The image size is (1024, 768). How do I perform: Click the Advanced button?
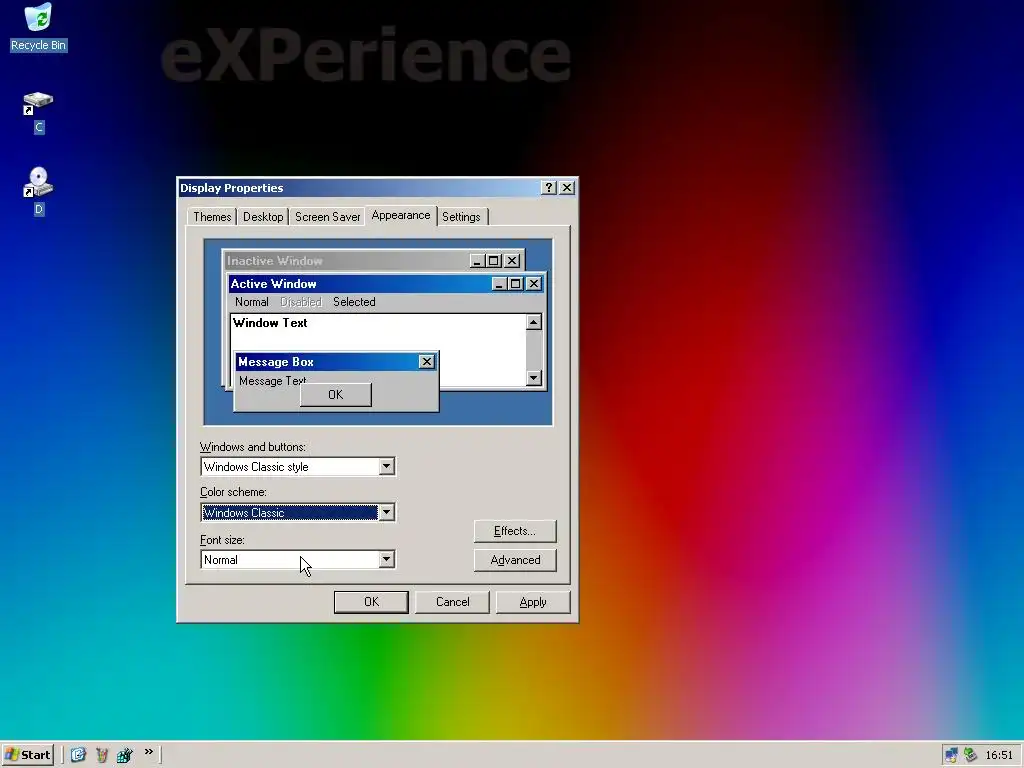515,560
